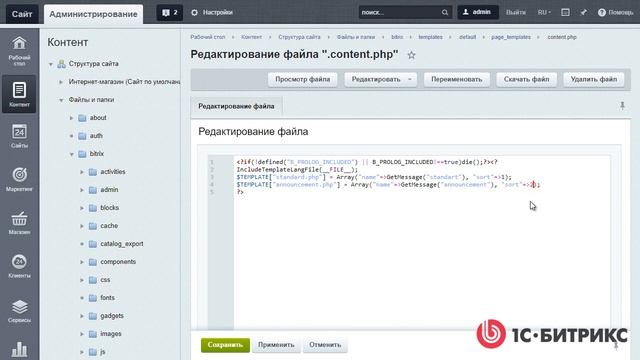
Task: Expand the Интернет-магазин tree node
Action: pyautogui.click(x=61, y=82)
